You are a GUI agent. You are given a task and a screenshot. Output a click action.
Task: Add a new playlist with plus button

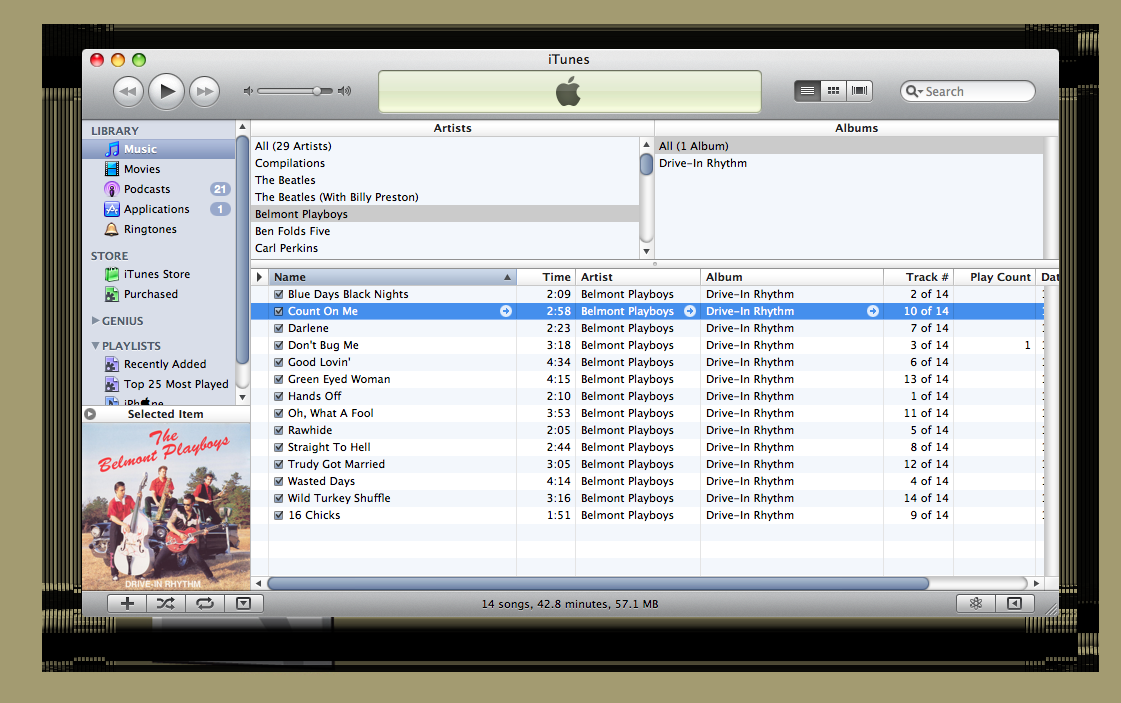pyautogui.click(x=127, y=604)
